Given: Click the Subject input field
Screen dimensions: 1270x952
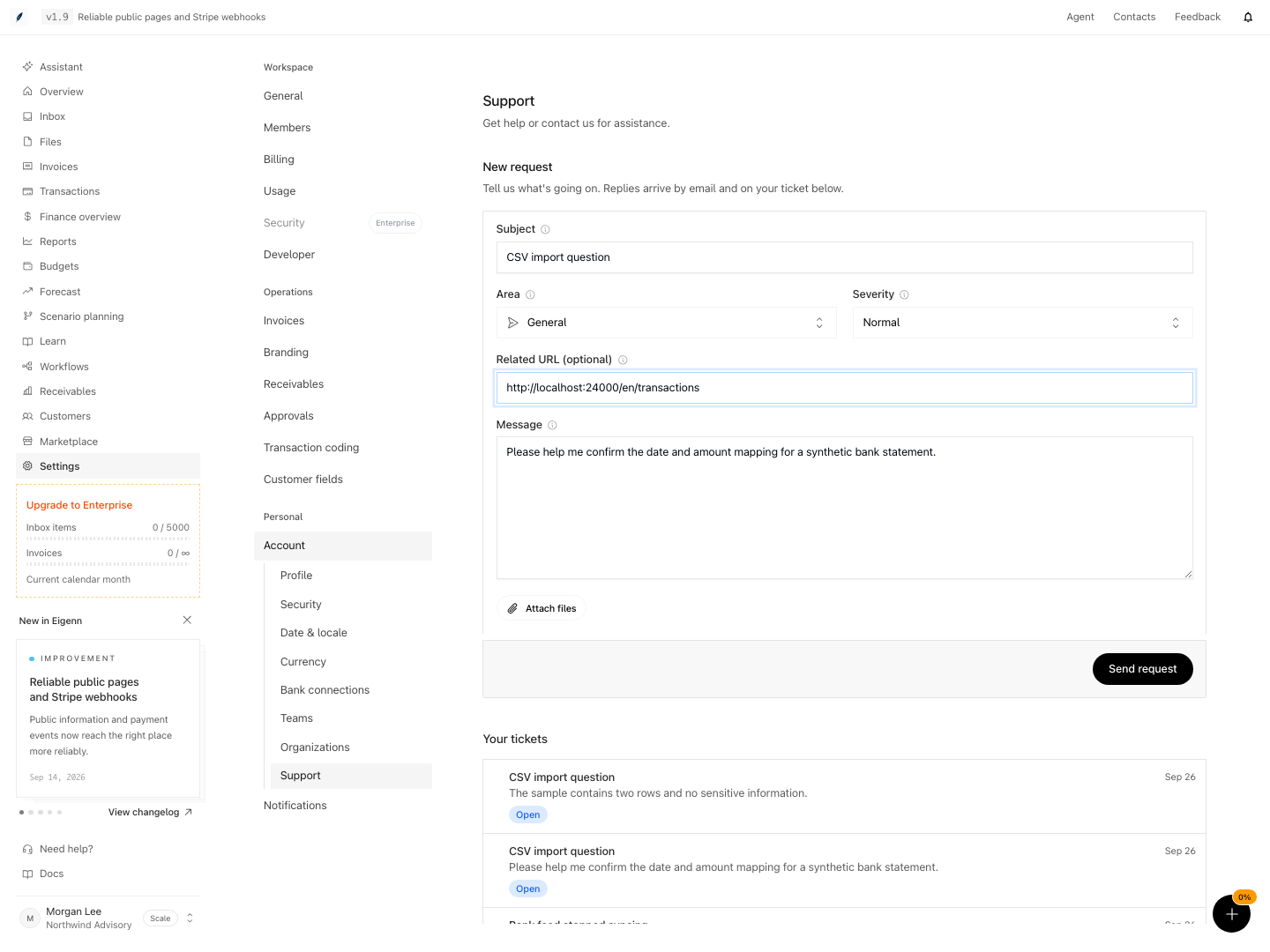Looking at the screenshot, I should click(845, 257).
